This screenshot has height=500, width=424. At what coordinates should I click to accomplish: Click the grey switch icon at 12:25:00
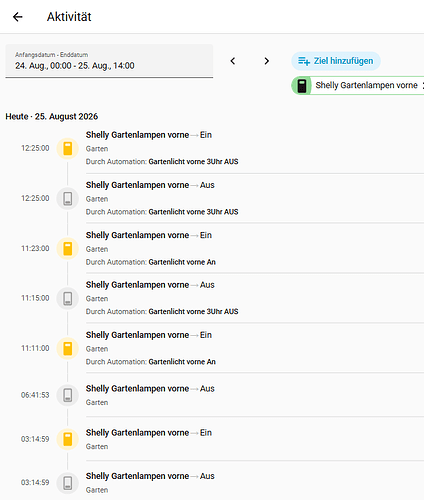[x=68, y=198]
